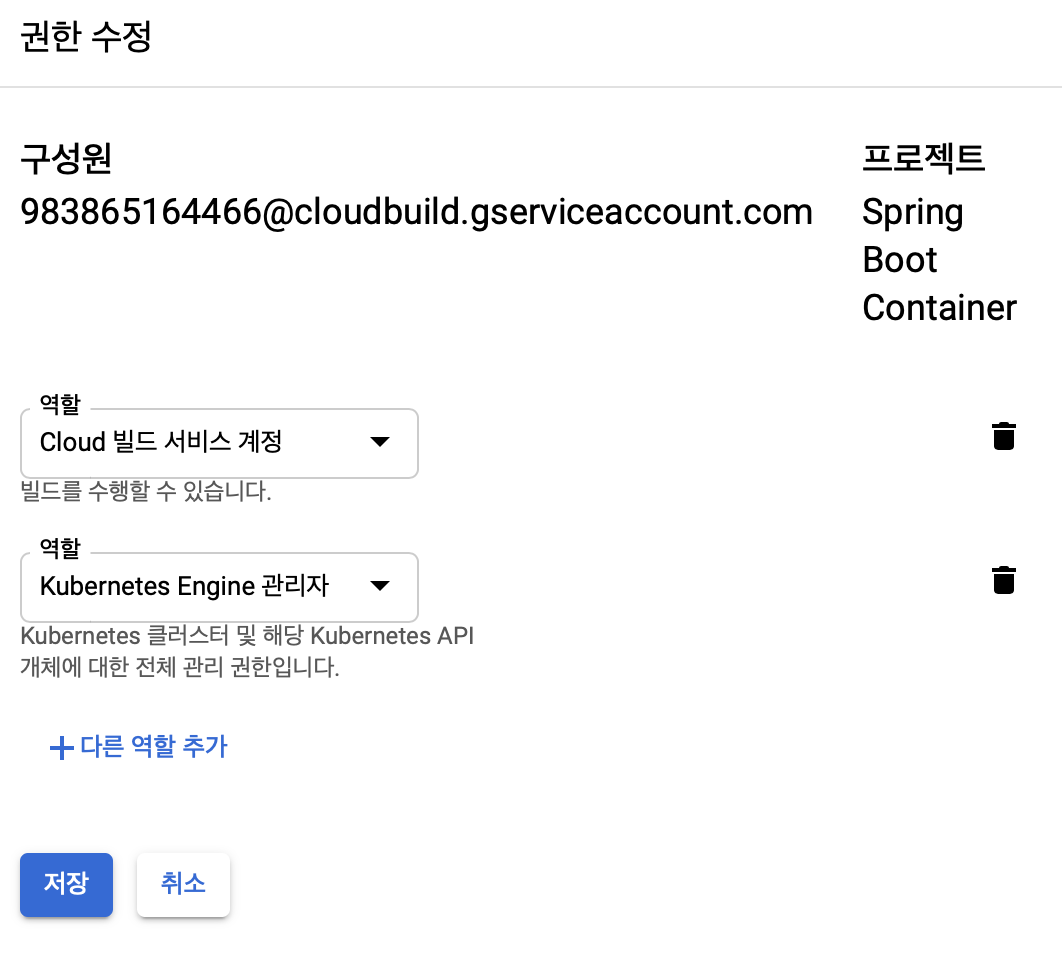Click the trash icon next to the Kubernetes role
The height and width of the screenshot is (964, 1062).
click(x=1003, y=579)
